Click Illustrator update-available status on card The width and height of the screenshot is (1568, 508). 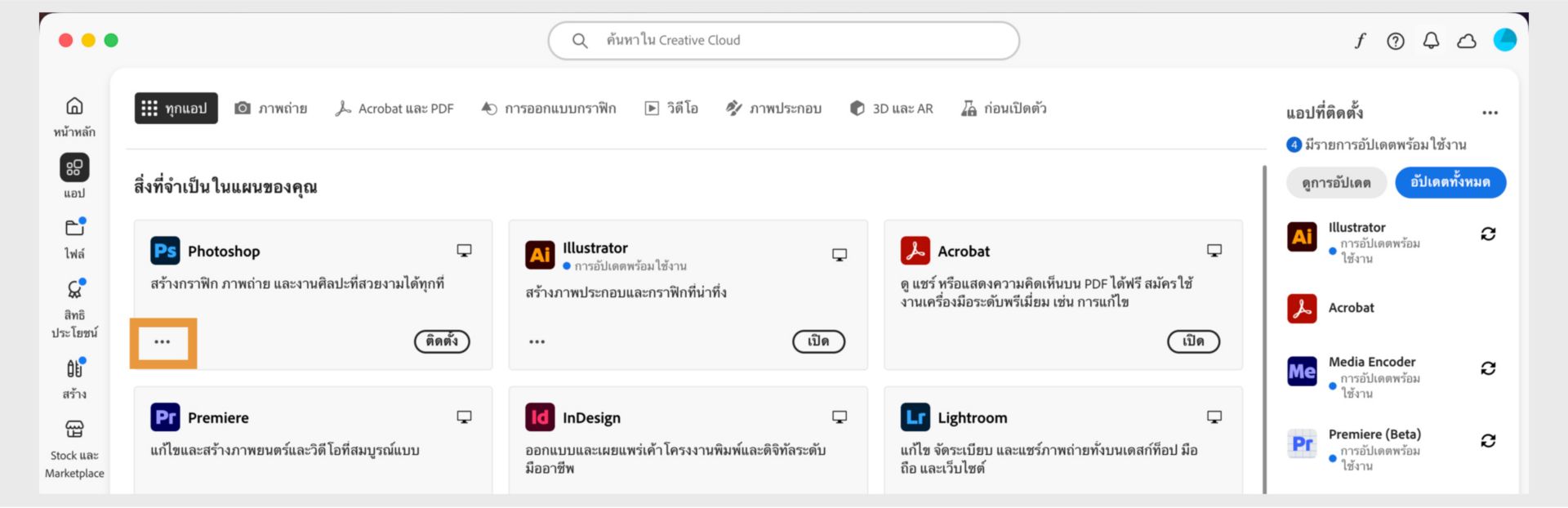click(x=625, y=266)
